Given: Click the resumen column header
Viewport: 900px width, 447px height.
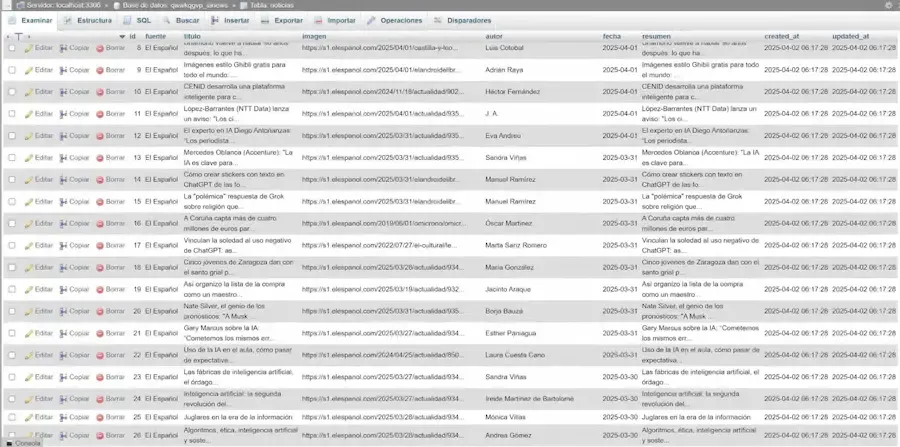Looking at the screenshot, I should pyautogui.click(x=656, y=36).
